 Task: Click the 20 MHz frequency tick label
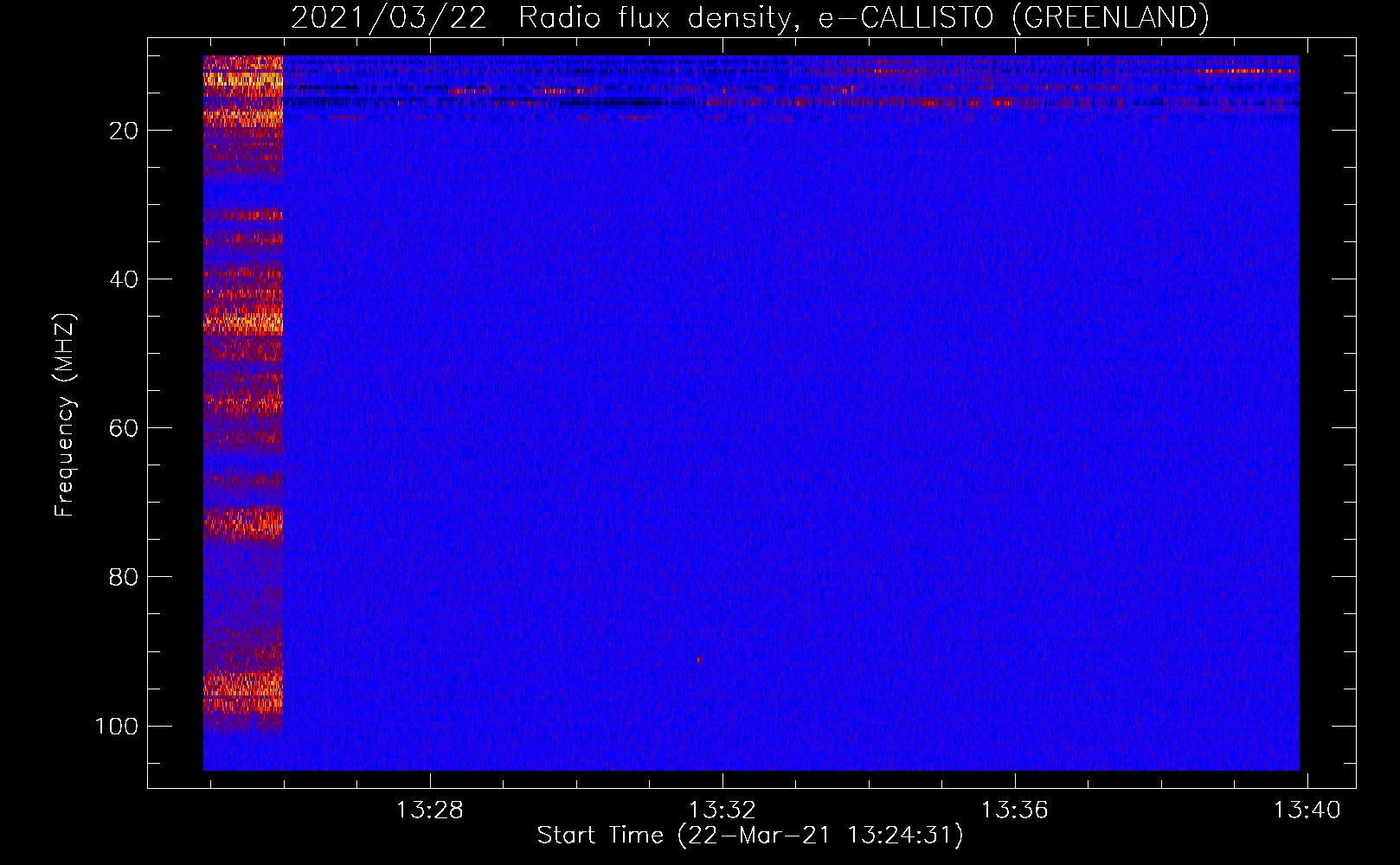pyautogui.click(x=124, y=131)
